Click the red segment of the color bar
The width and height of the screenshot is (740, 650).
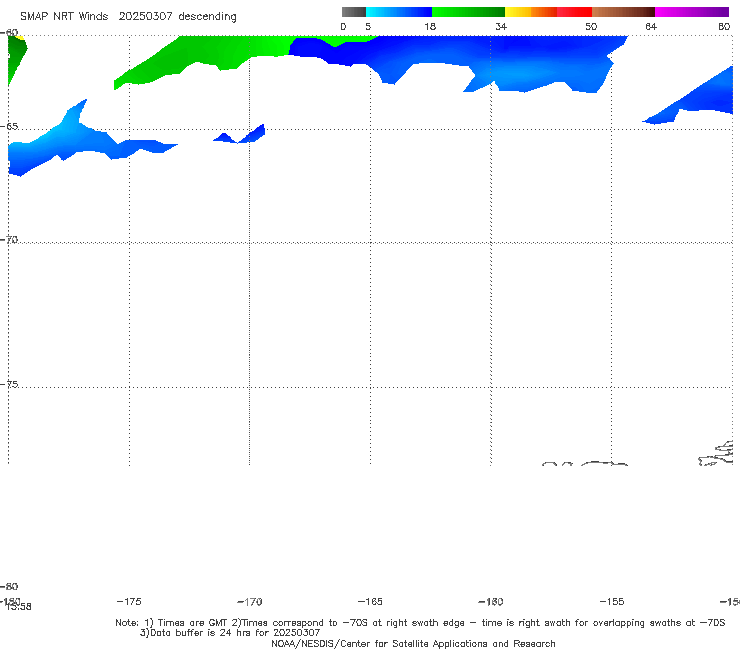coord(574,12)
